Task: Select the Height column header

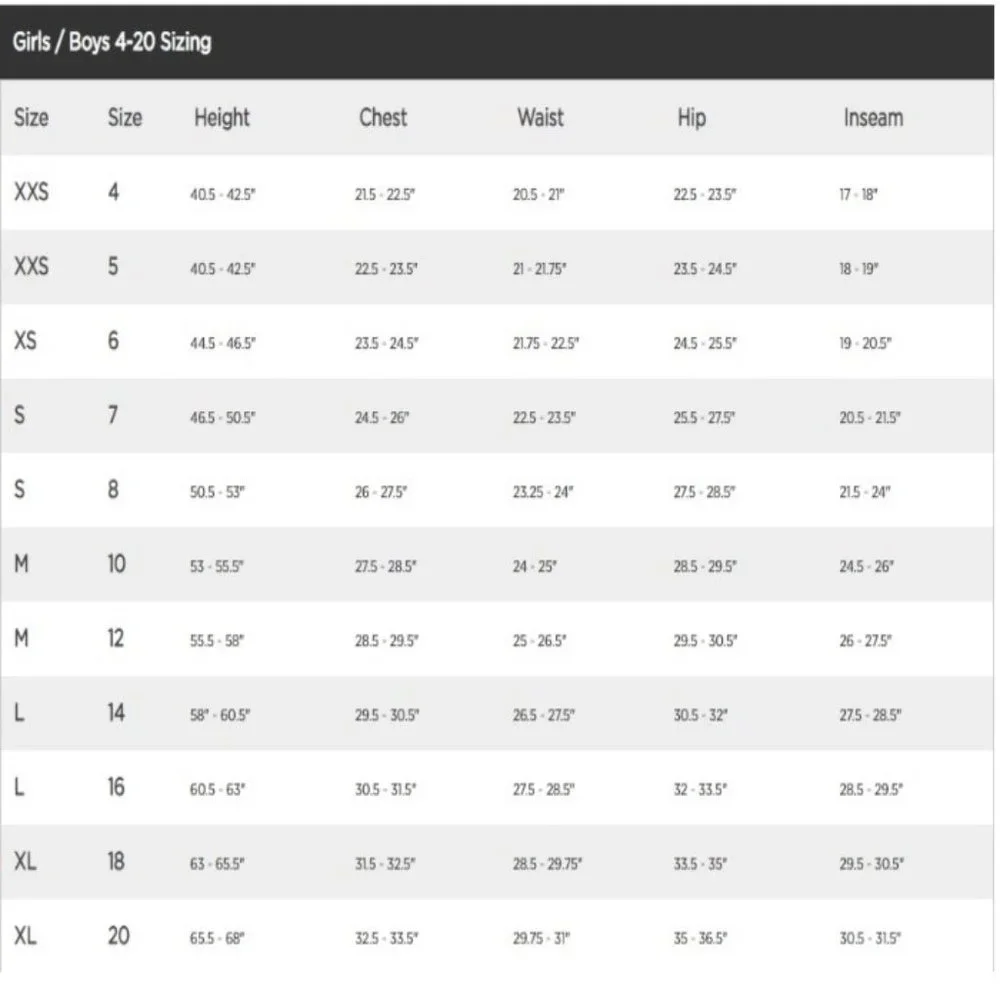Action: pyautogui.click(x=222, y=118)
